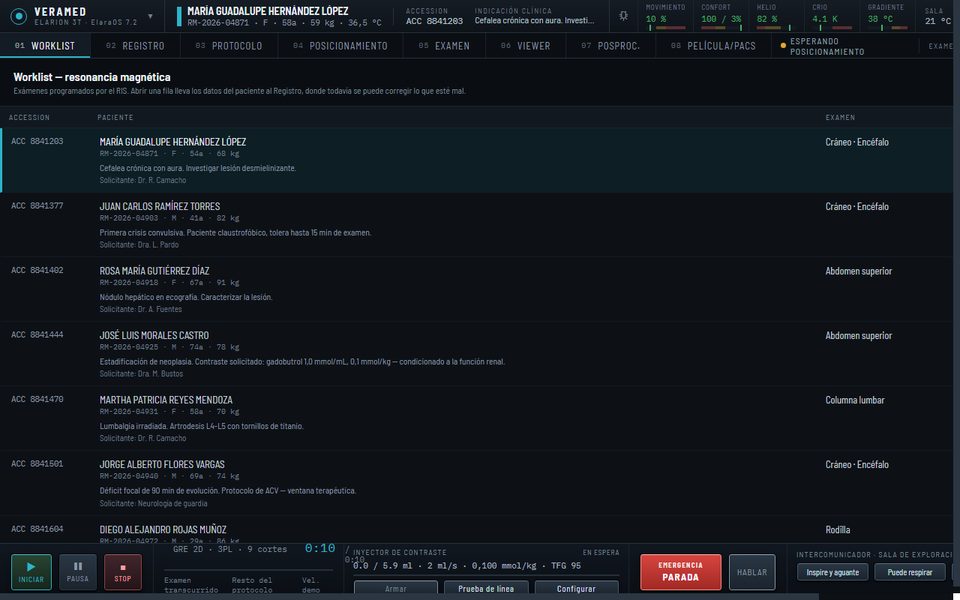Click the Examen column header
Viewport: 960px width, 600px height.
pyautogui.click(x=840, y=117)
